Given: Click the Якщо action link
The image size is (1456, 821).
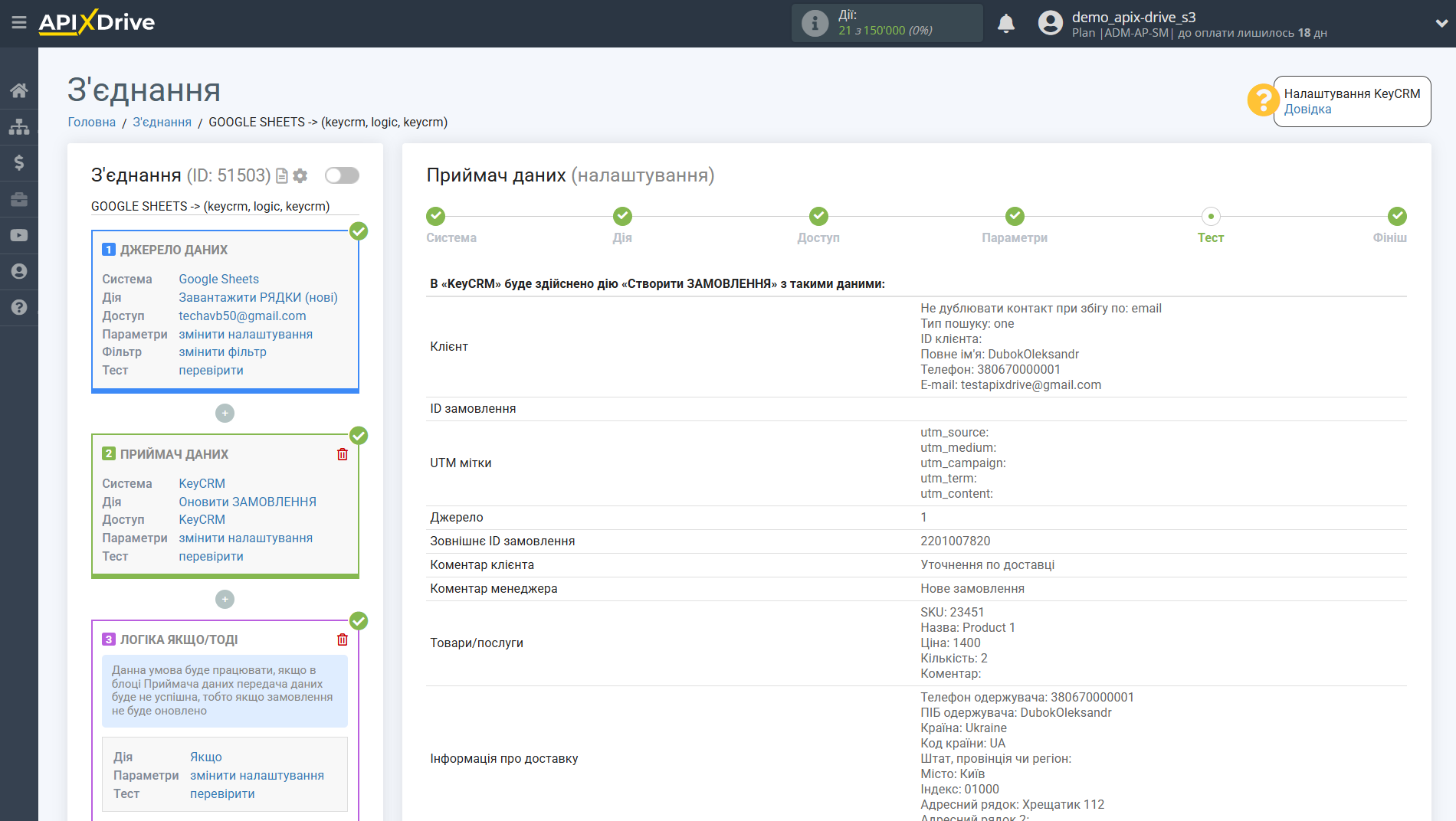Looking at the screenshot, I should [x=206, y=757].
